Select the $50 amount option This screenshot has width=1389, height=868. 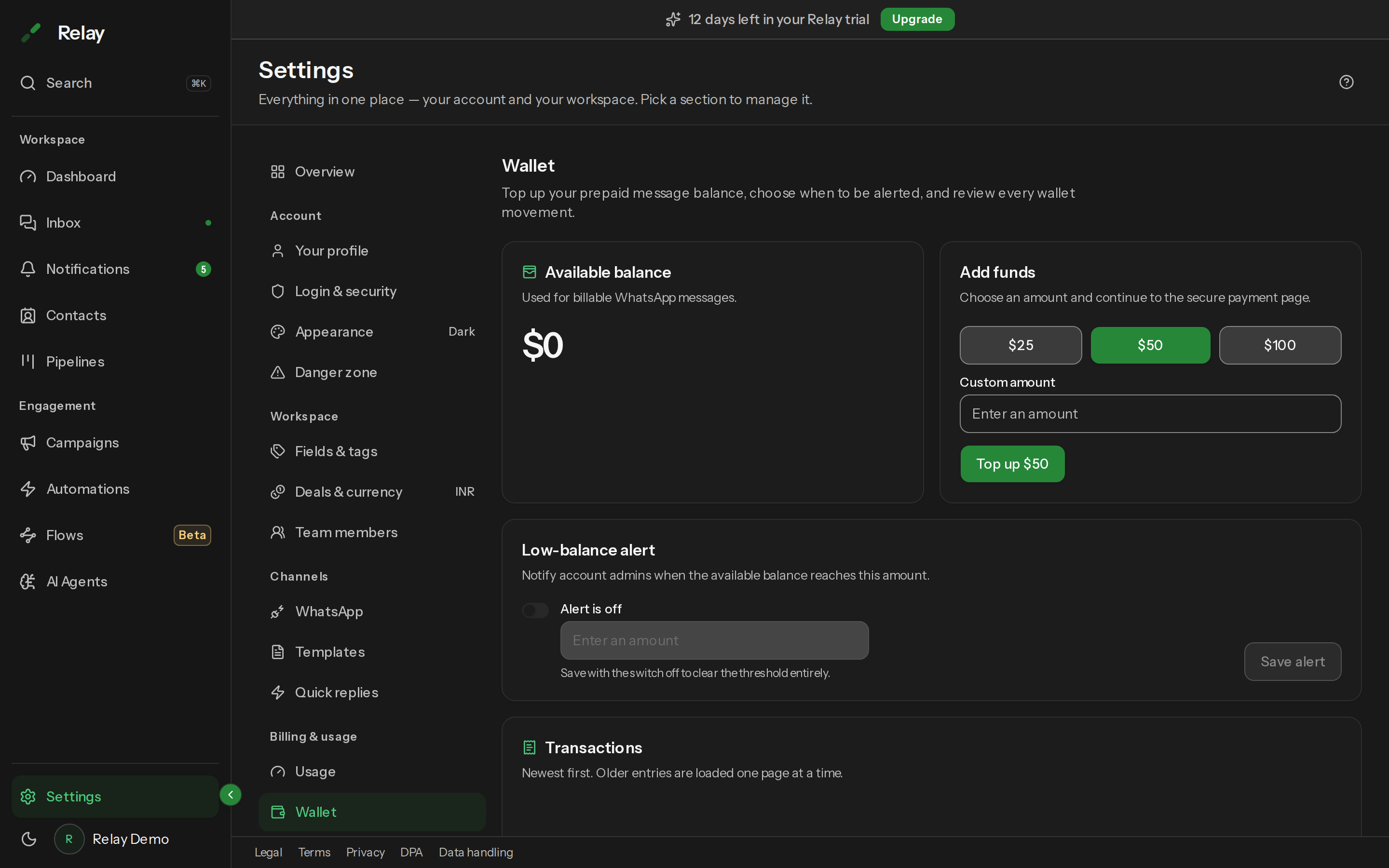pyautogui.click(x=1150, y=345)
